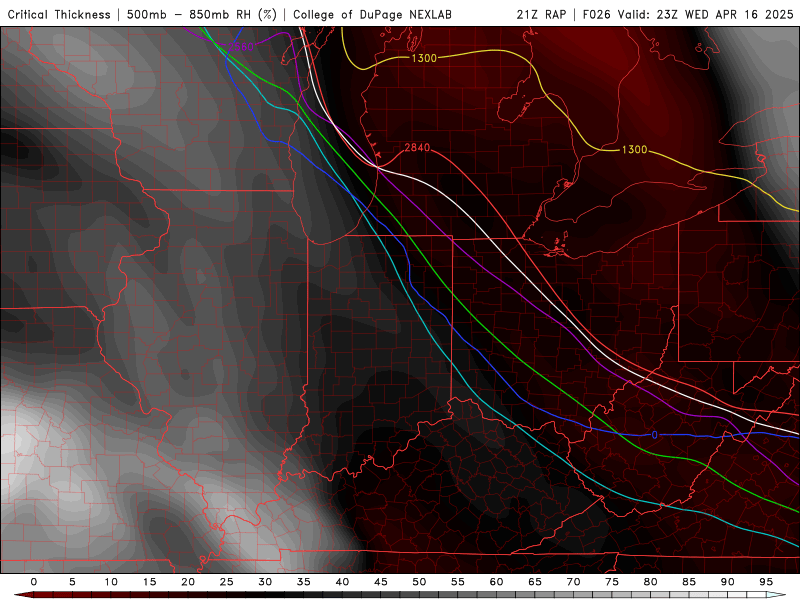The height and width of the screenshot is (600, 800).
Task: Click the red "2840" contour label
Action: pos(417,147)
